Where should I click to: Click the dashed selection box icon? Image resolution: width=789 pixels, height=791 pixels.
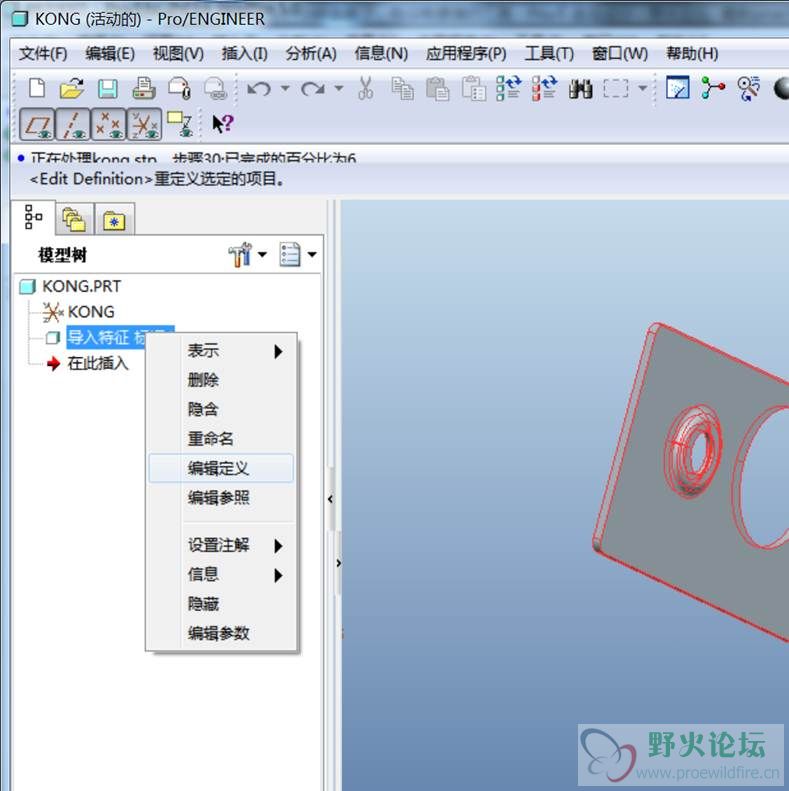(x=616, y=89)
